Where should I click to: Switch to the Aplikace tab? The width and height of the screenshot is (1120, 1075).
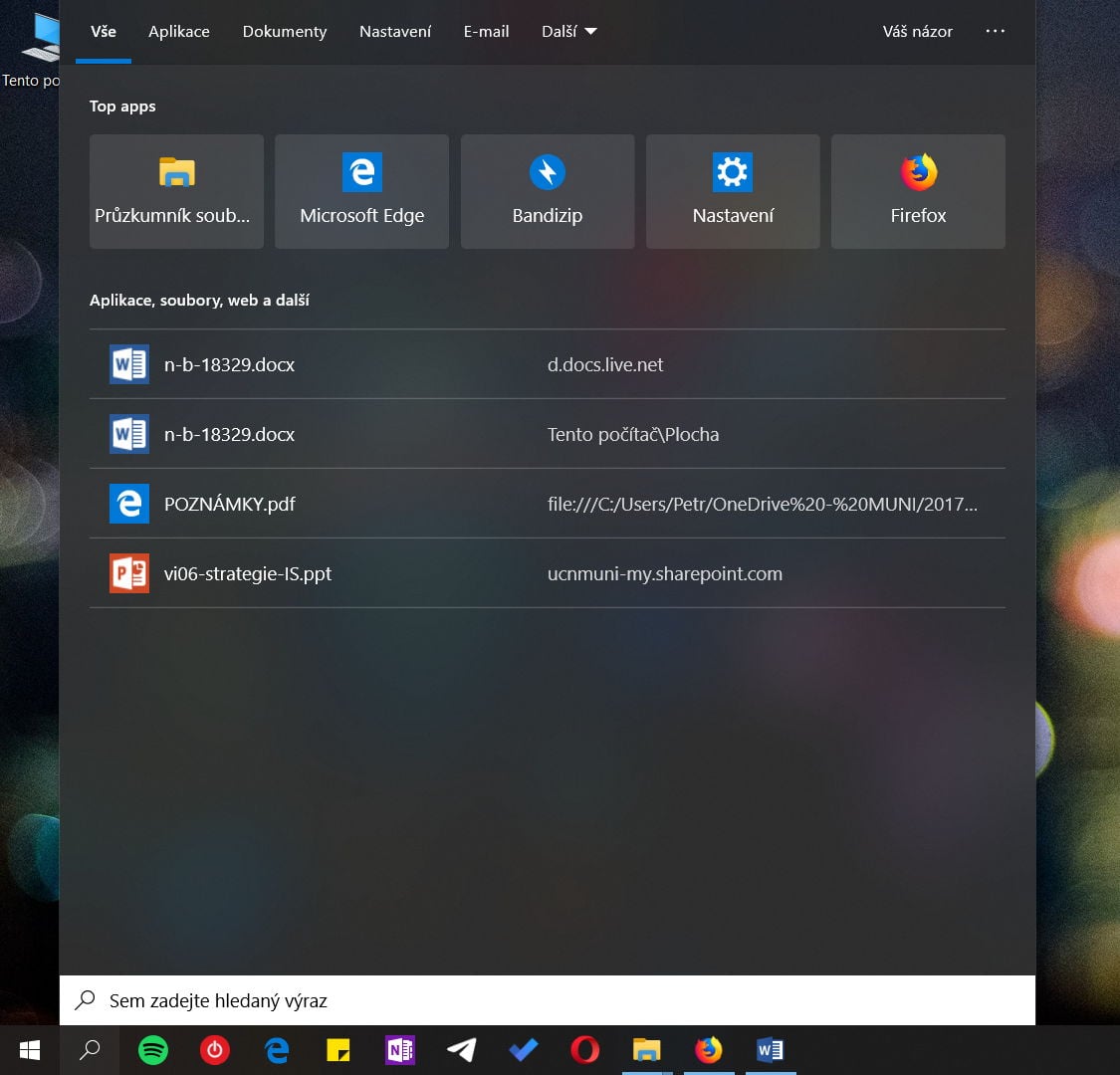point(179,32)
